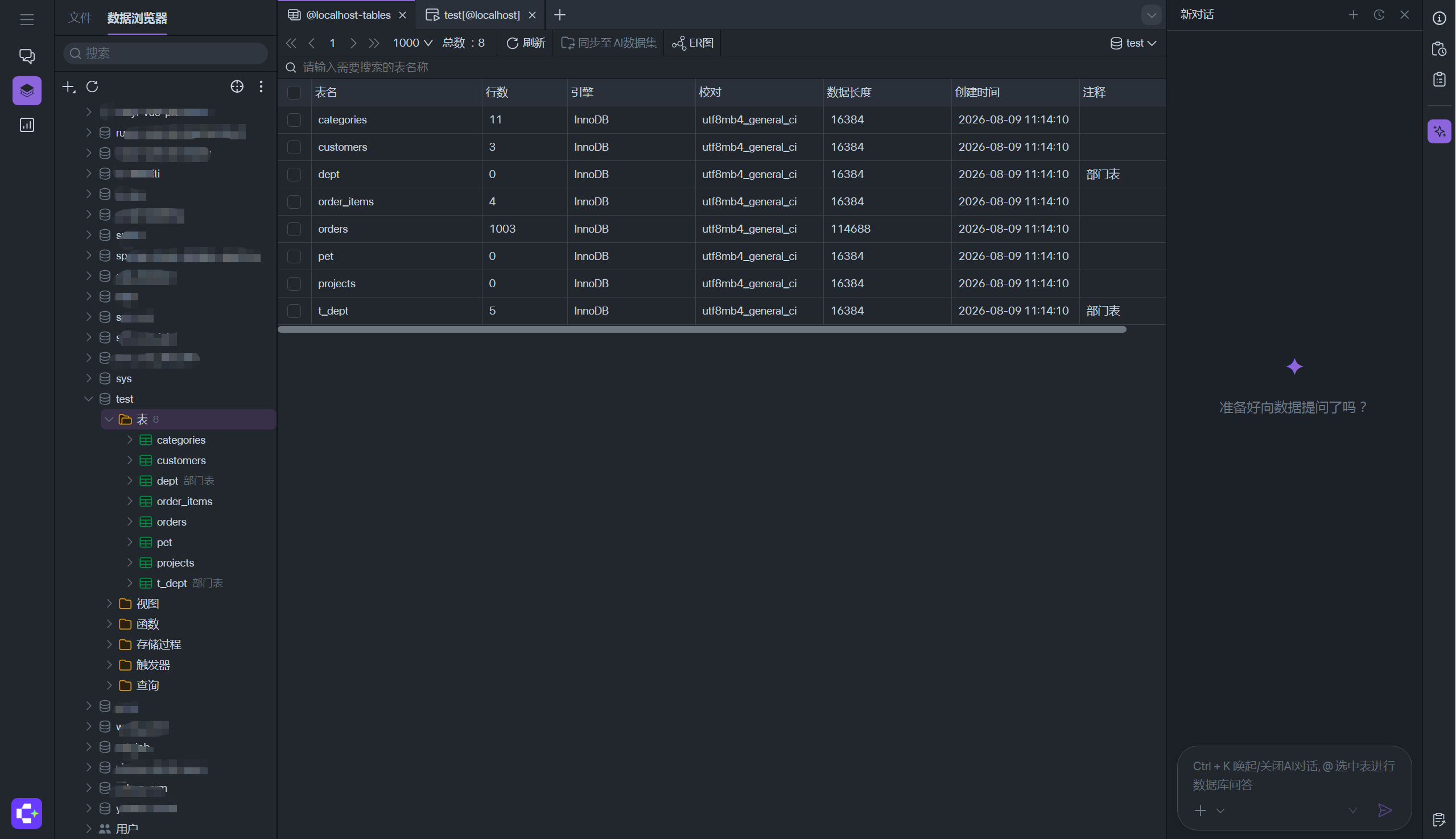Expand the 存储过程 folder
The height and width of the screenshot is (839, 1456).
click(109, 644)
